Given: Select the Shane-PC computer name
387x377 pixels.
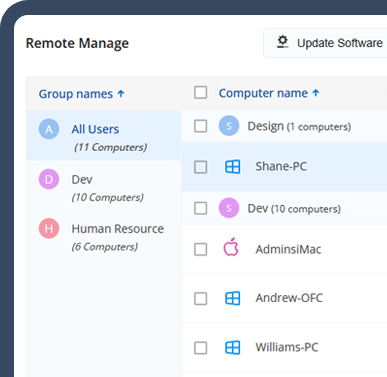Looking at the screenshot, I should (281, 166).
